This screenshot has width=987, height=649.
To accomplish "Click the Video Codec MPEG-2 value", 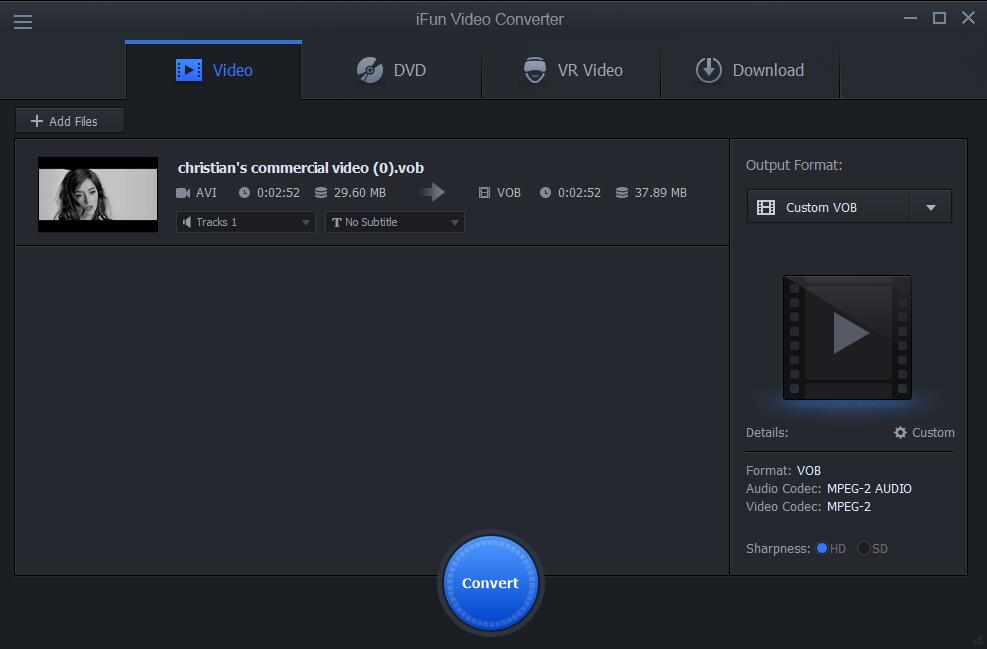I will (x=849, y=507).
